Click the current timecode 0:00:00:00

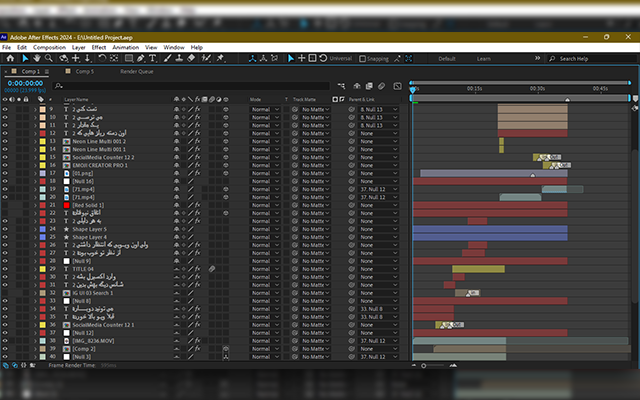(25, 83)
